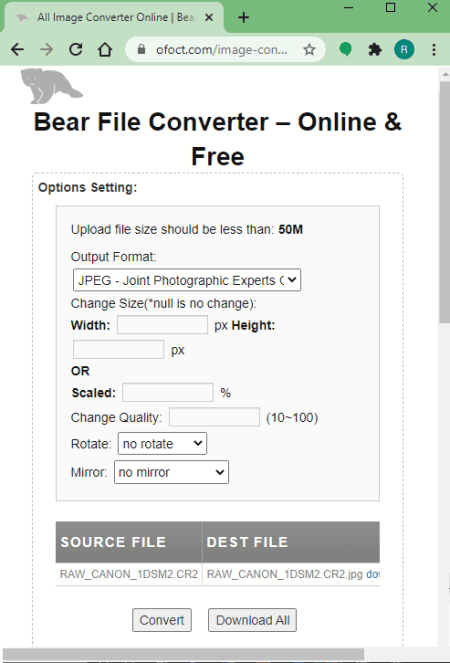This screenshot has width=450, height=663.
Task: Click the SOURCE FILE column header
Action: [129, 542]
